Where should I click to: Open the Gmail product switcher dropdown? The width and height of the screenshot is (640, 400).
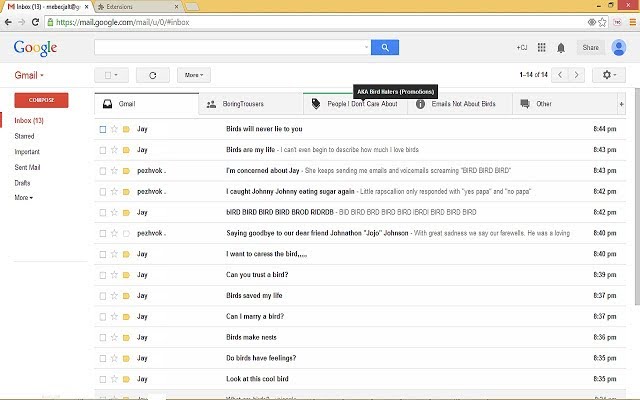pos(30,75)
